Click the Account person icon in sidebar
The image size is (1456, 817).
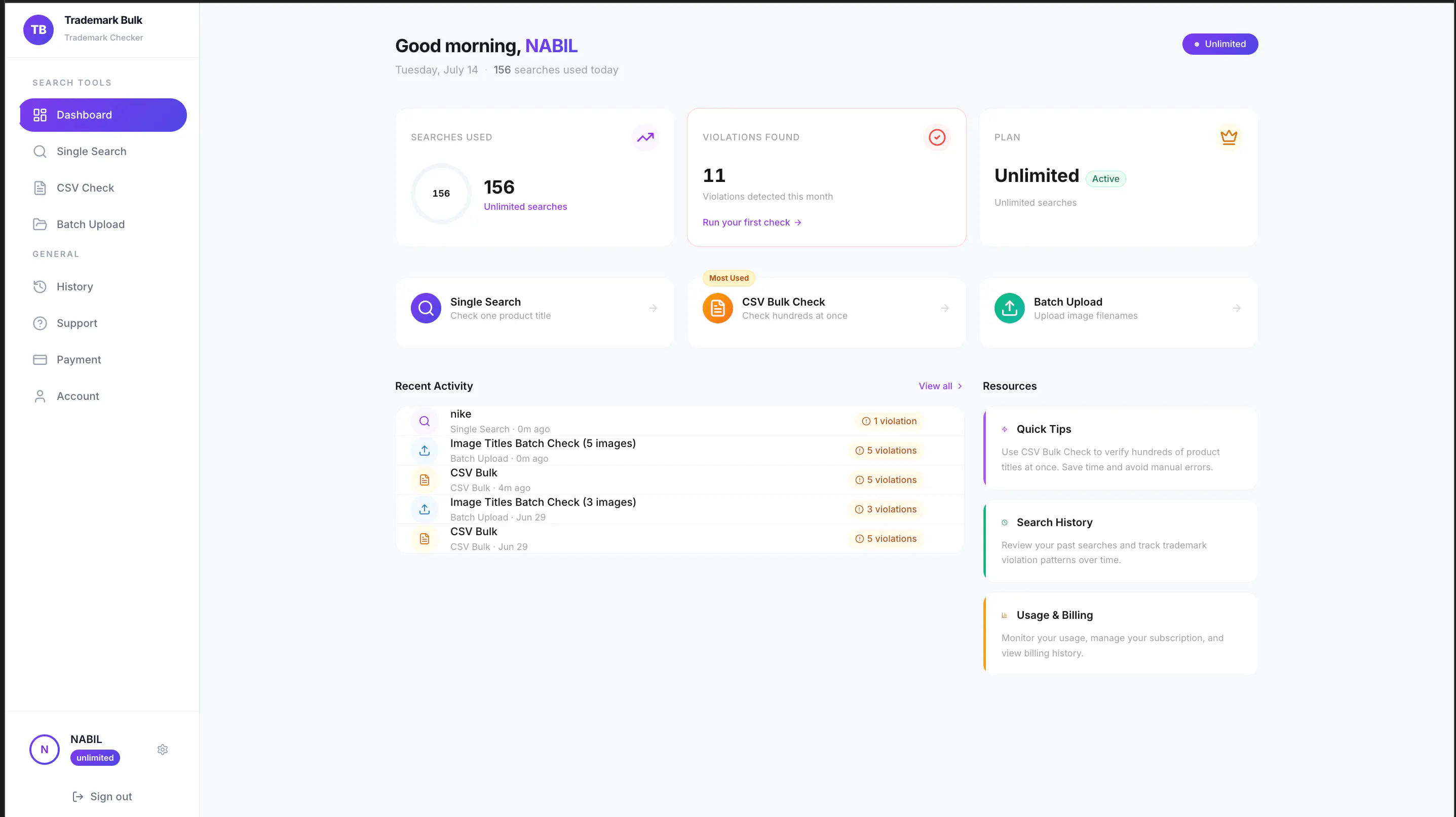[40, 396]
